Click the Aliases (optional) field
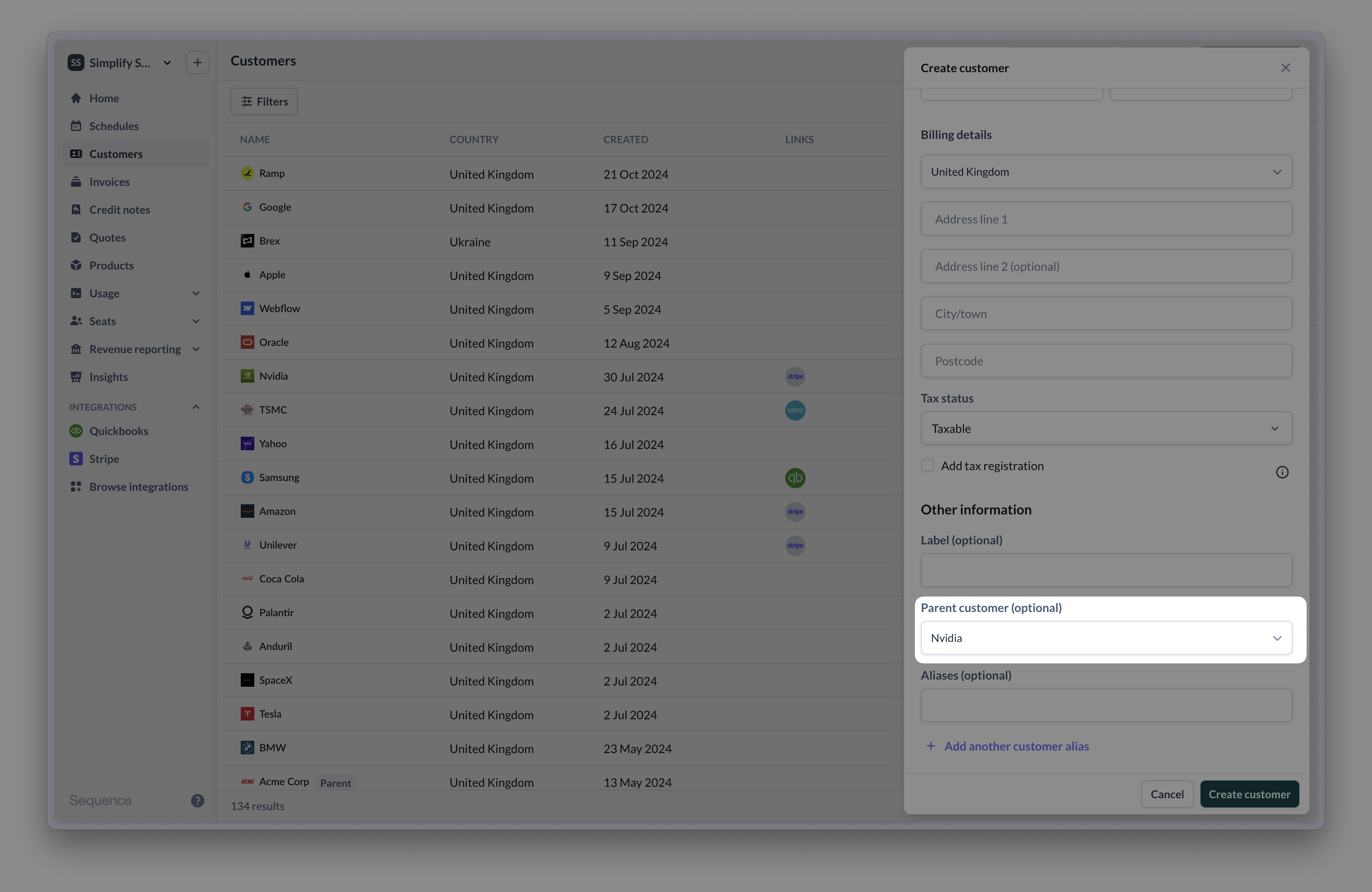Image resolution: width=1372 pixels, height=892 pixels. tap(1106, 705)
